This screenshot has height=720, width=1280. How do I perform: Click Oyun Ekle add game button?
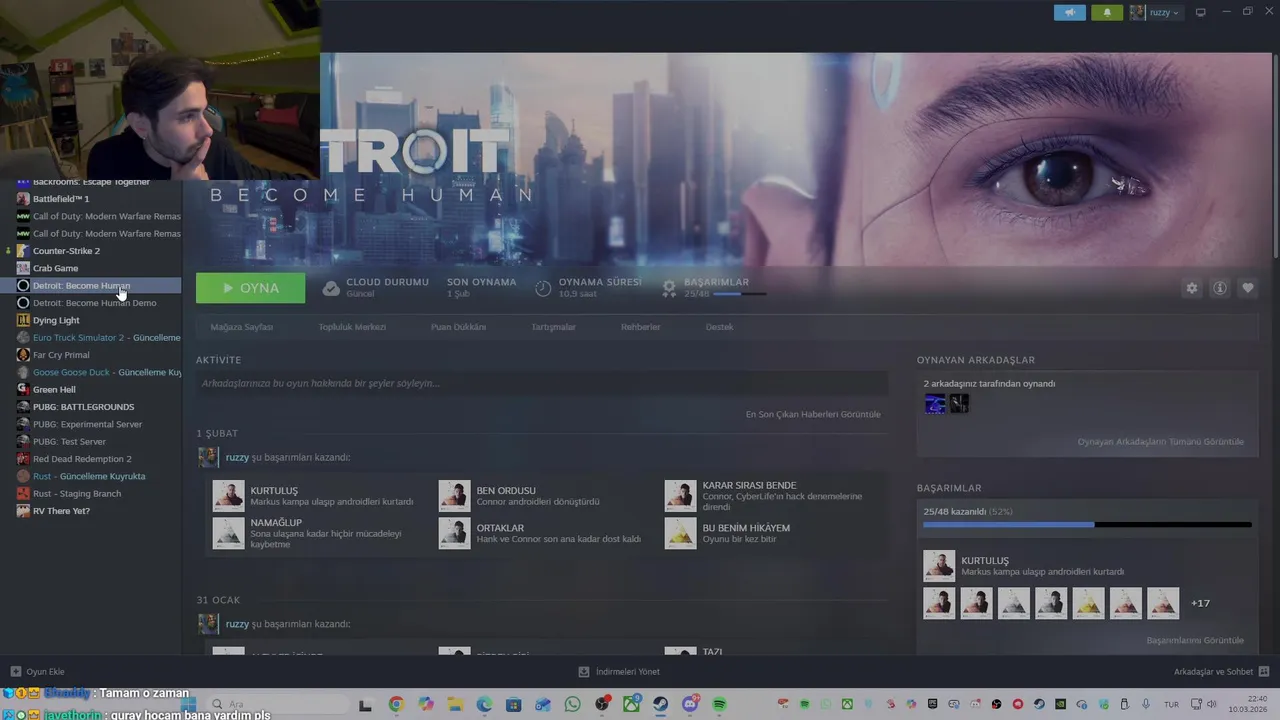[x=37, y=672]
